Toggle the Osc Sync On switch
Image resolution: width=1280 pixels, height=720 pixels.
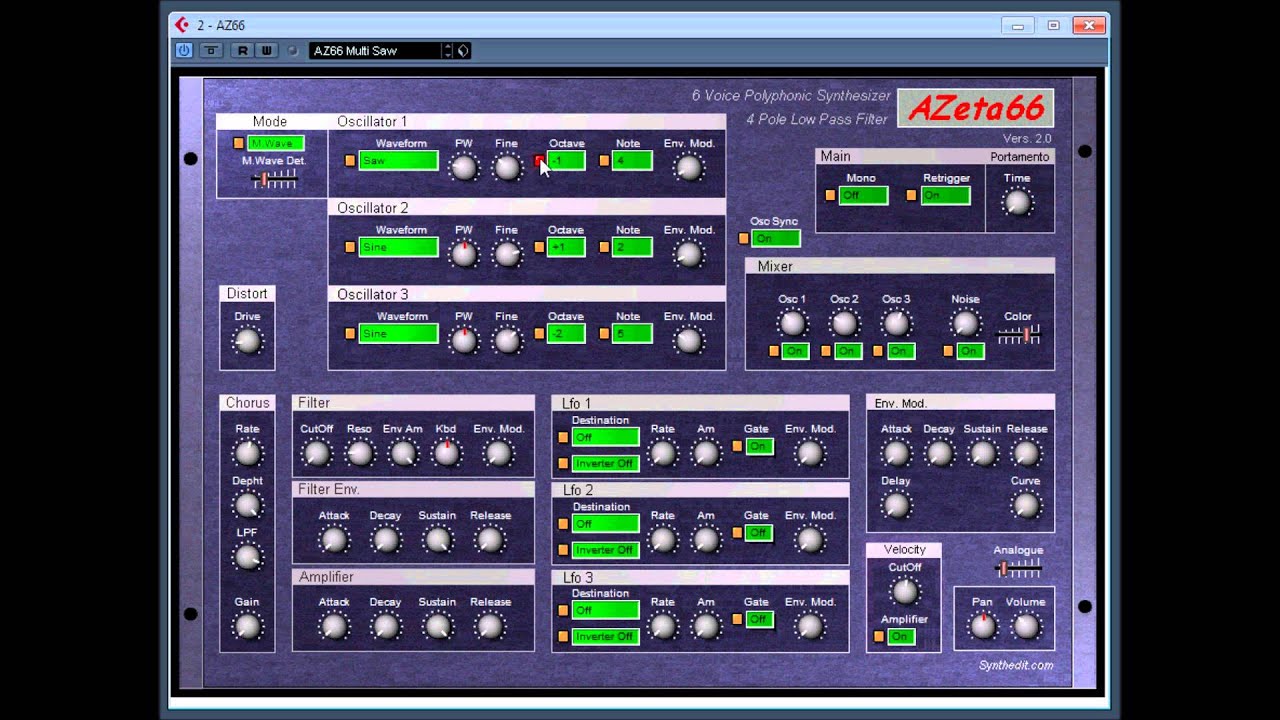click(x=776, y=238)
